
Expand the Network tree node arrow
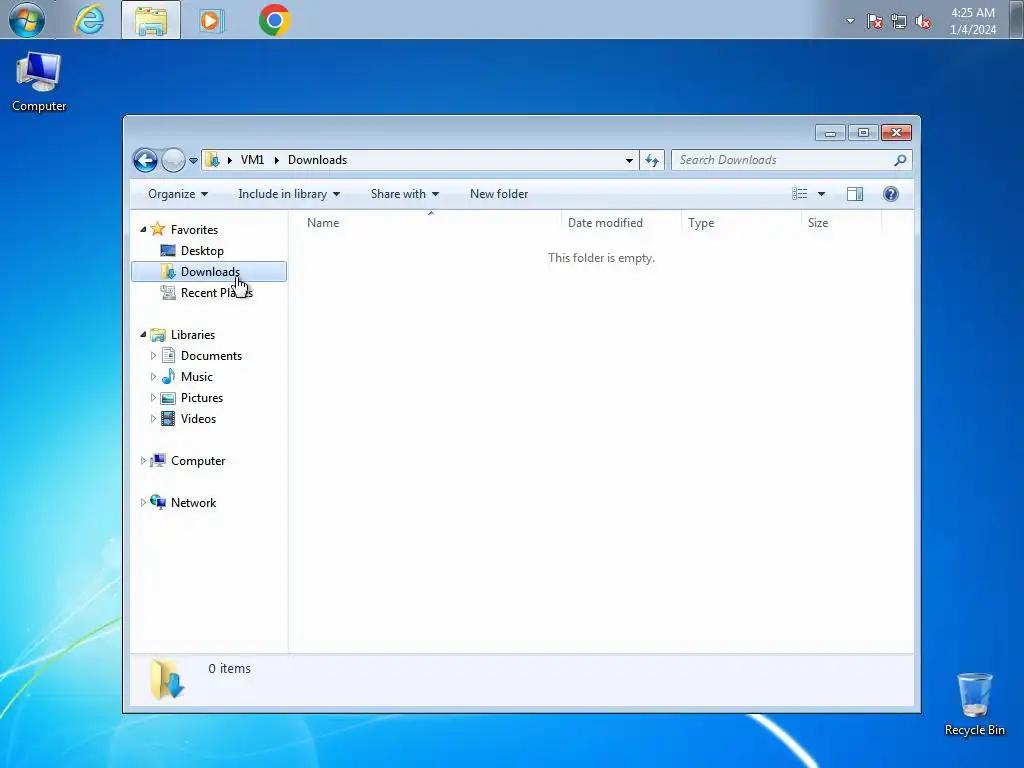tap(143, 502)
